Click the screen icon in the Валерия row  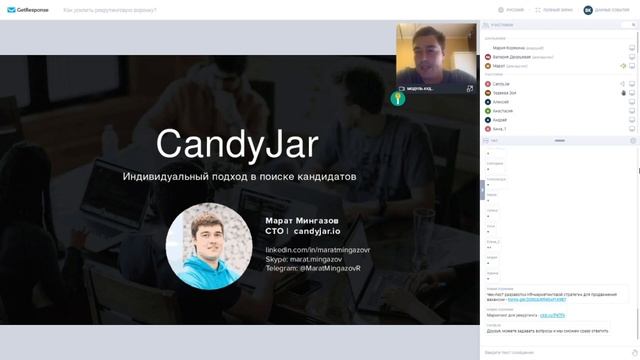coord(632,57)
